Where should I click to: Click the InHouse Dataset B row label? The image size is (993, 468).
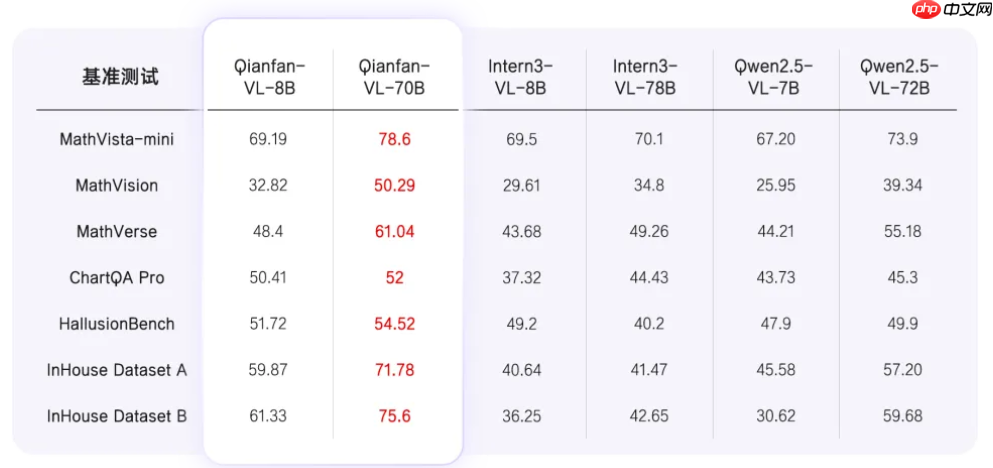click(117, 416)
